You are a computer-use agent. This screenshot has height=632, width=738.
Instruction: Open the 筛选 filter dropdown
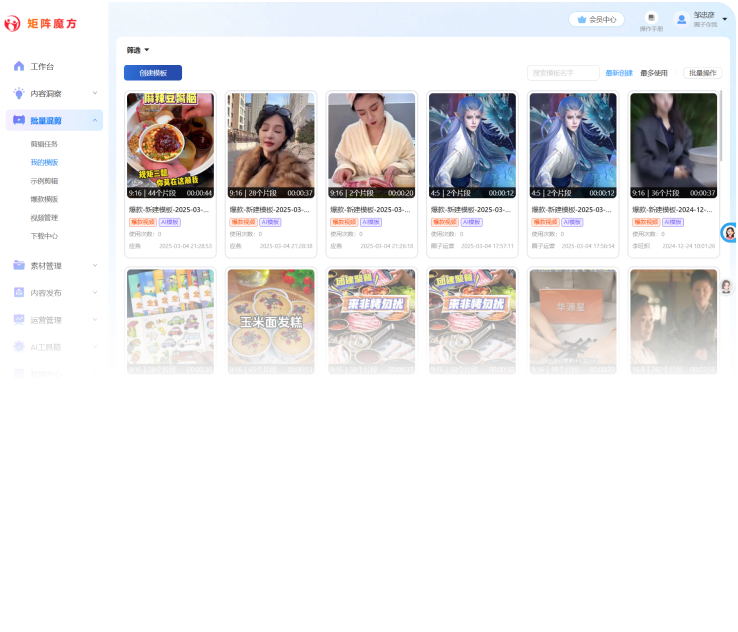click(138, 50)
